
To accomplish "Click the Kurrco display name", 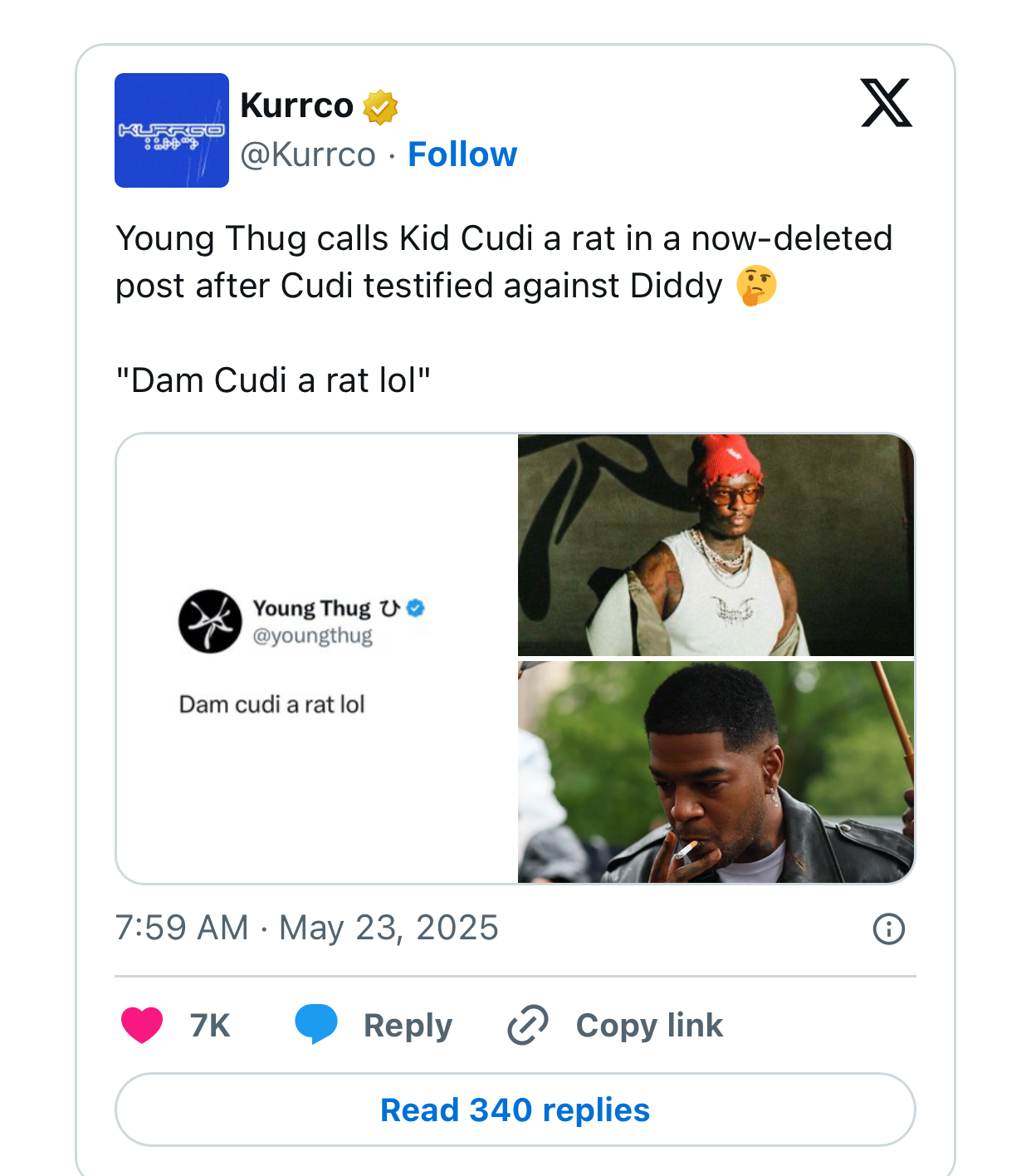I will [x=296, y=105].
